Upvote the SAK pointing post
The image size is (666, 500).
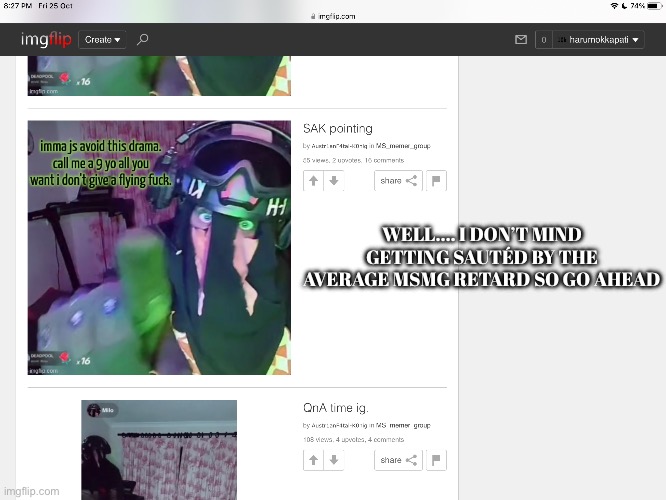pos(314,181)
